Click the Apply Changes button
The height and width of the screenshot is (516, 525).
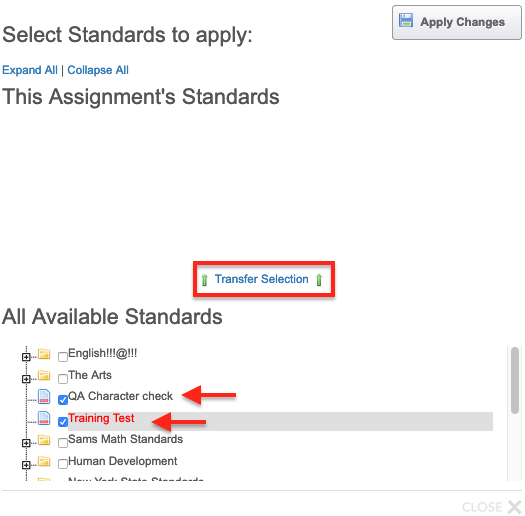(457, 22)
